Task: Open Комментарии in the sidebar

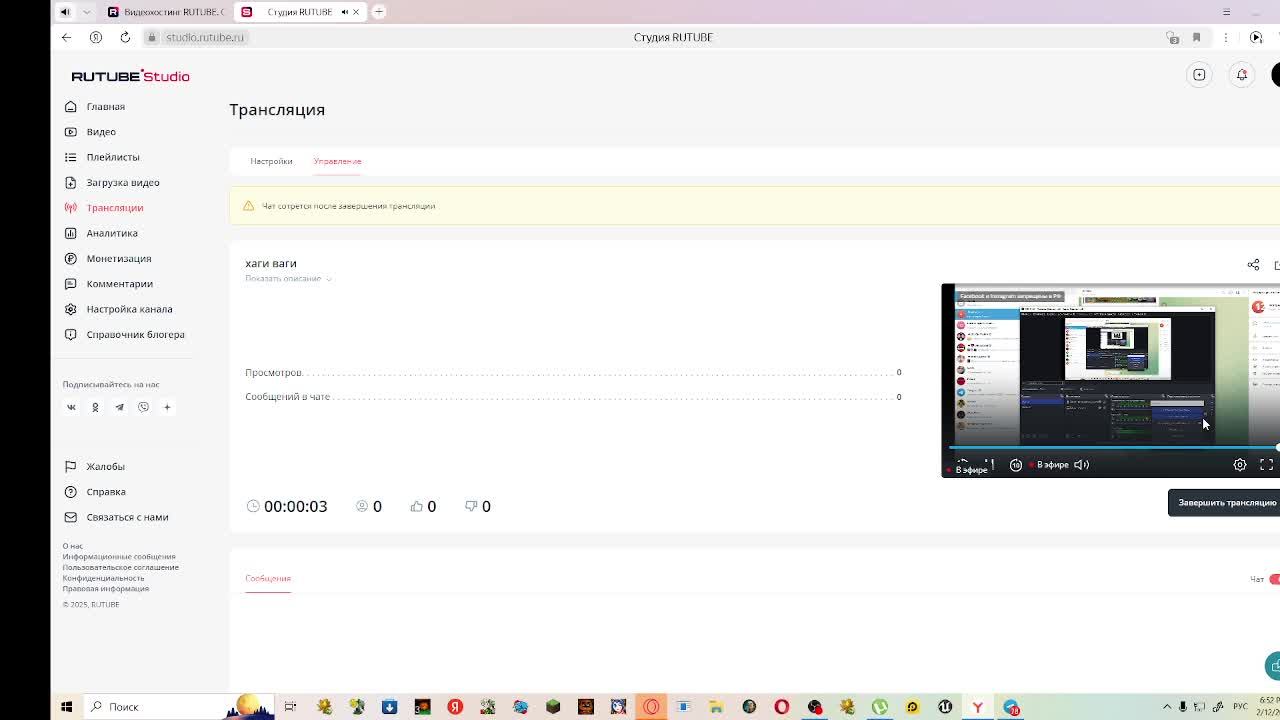Action: click(120, 284)
